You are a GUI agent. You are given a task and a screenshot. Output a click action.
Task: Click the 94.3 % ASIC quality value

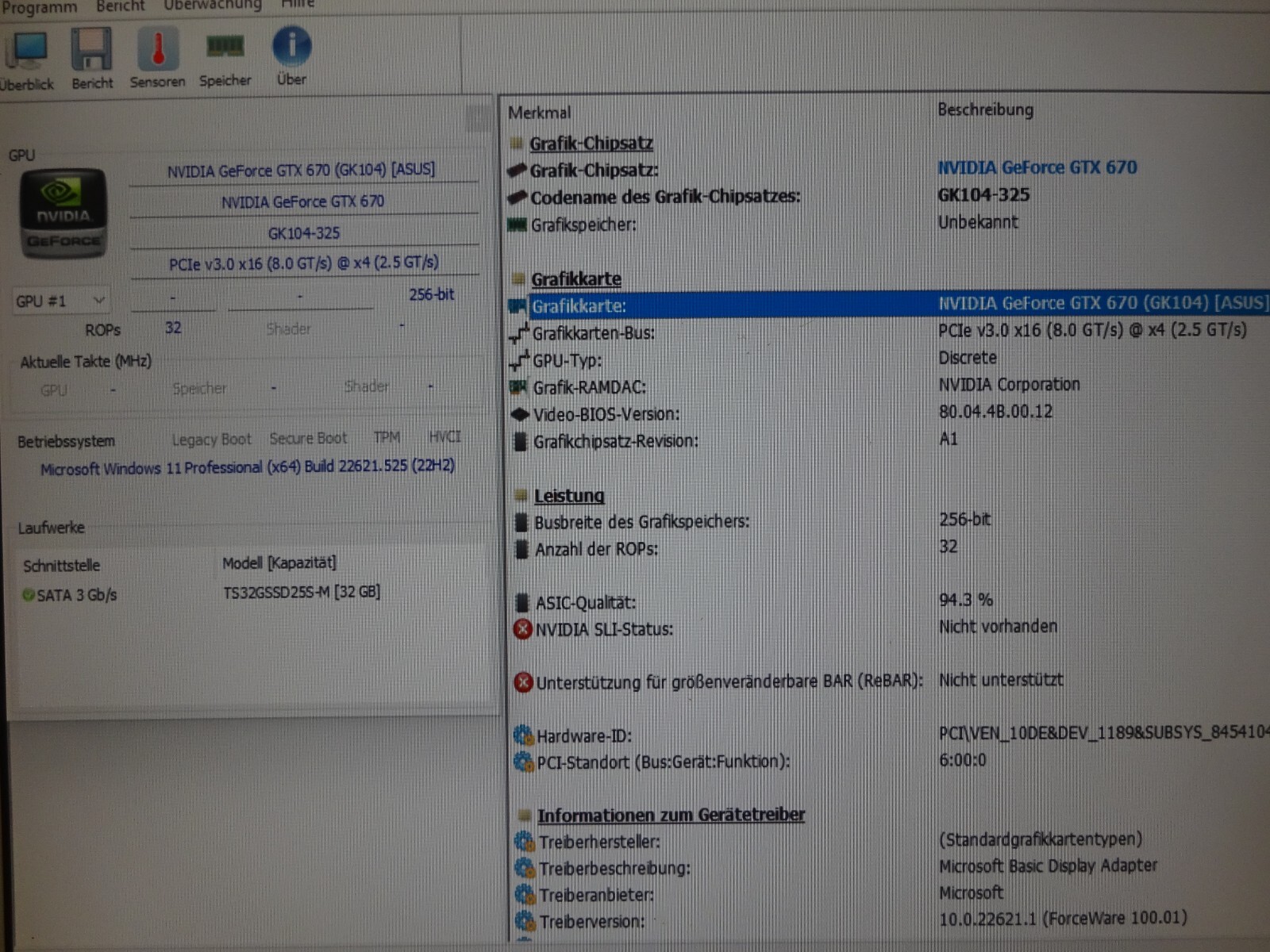[x=966, y=600]
